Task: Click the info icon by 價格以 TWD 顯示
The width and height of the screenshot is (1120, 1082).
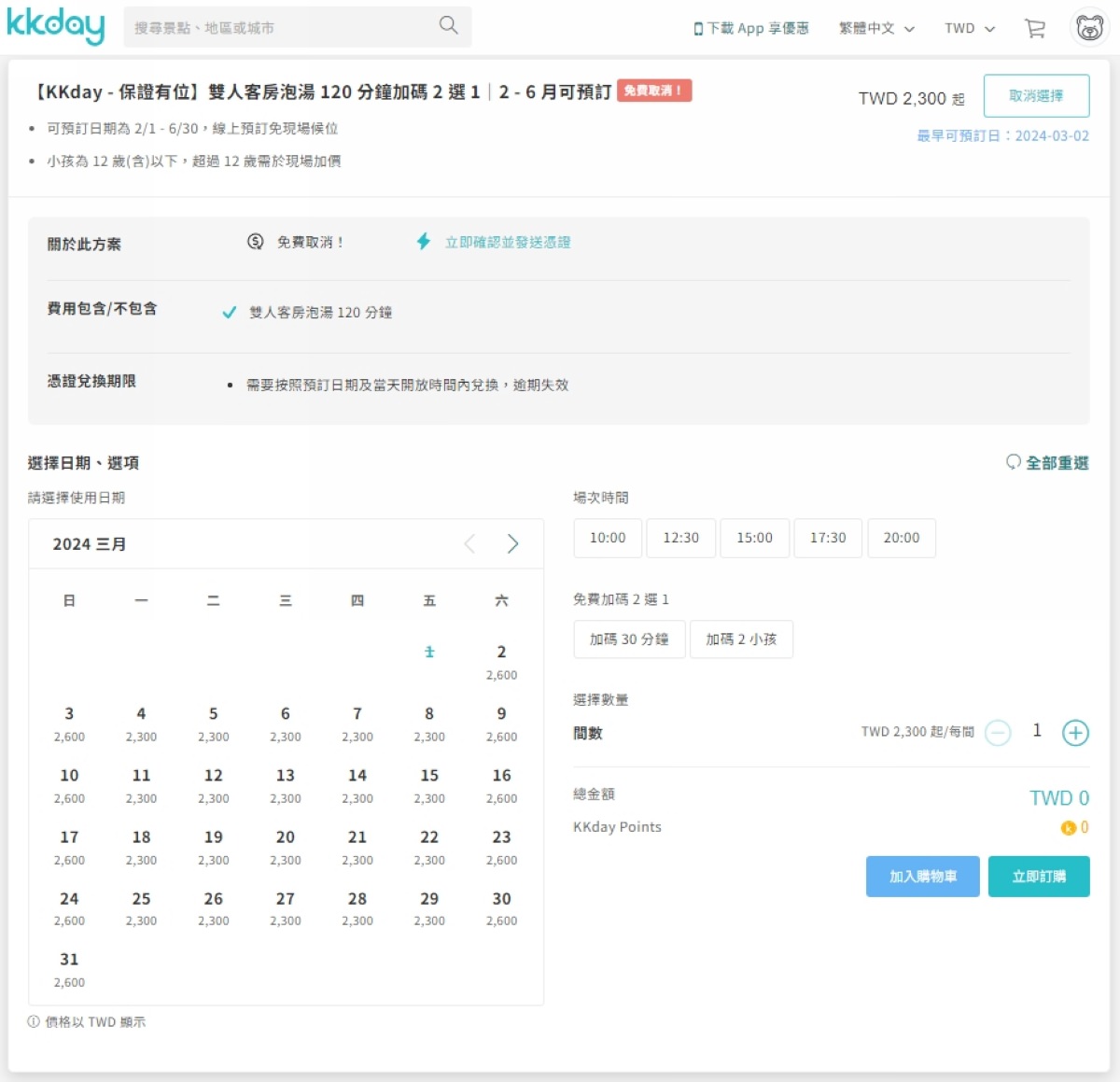Action: (34, 1022)
